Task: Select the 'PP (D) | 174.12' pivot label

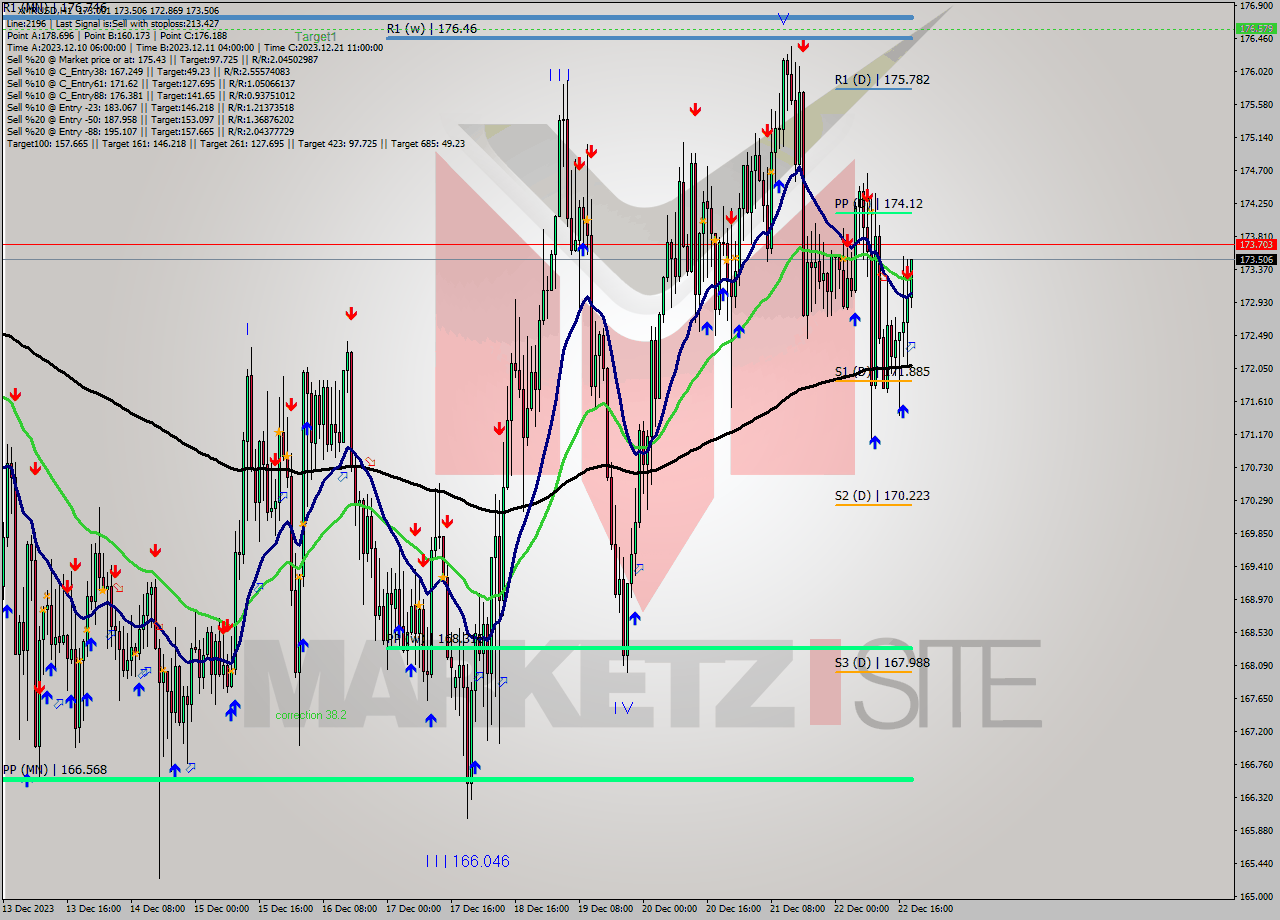Action: point(879,203)
